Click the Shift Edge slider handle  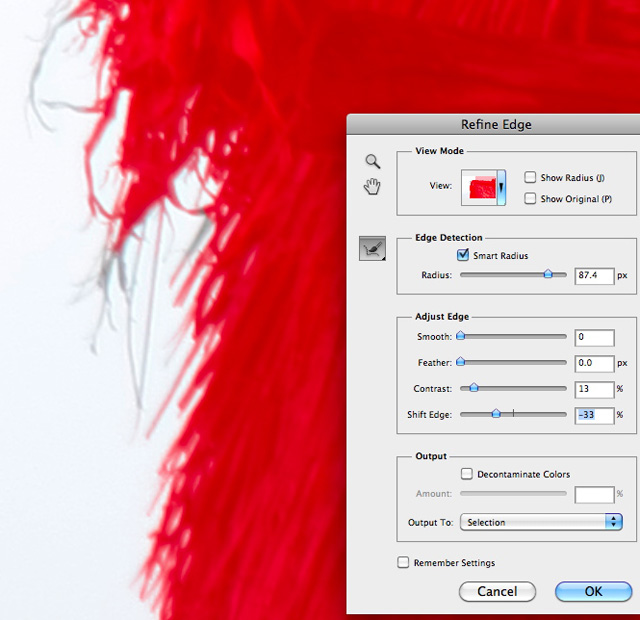[x=496, y=414]
